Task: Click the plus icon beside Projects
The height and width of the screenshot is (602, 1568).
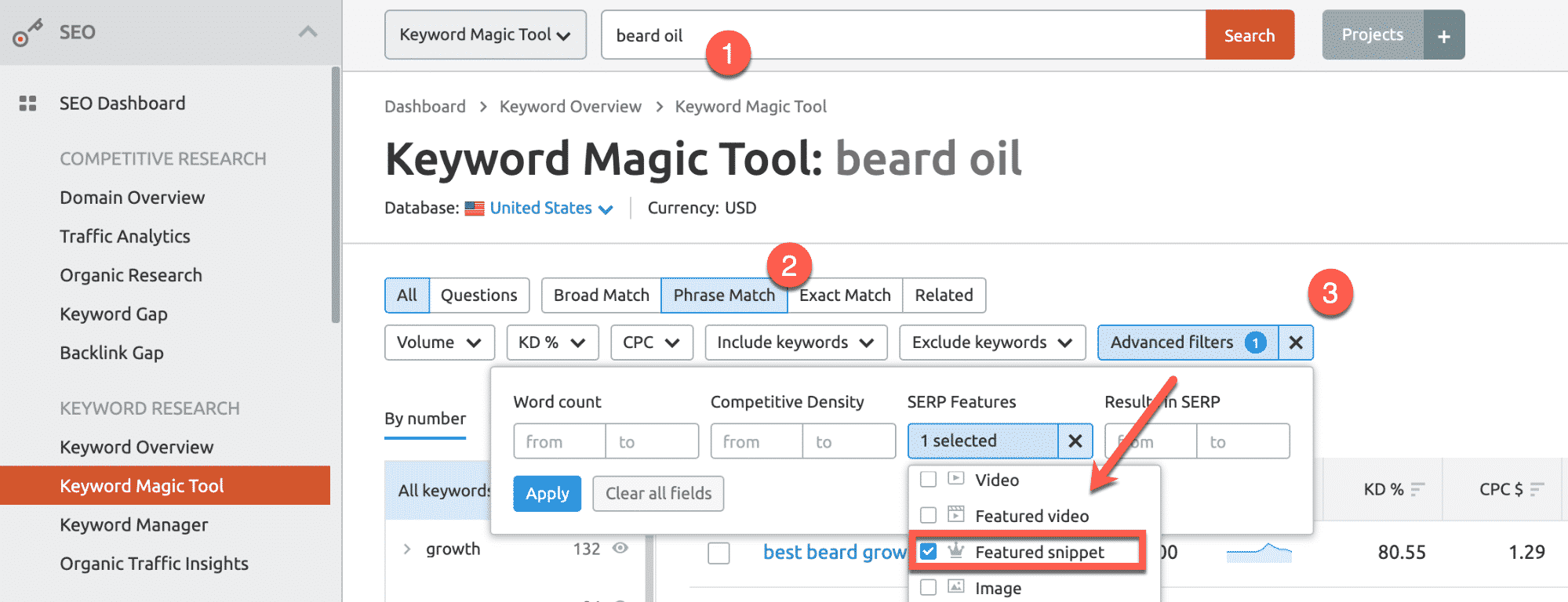Action: click(x=1443, y=36)
